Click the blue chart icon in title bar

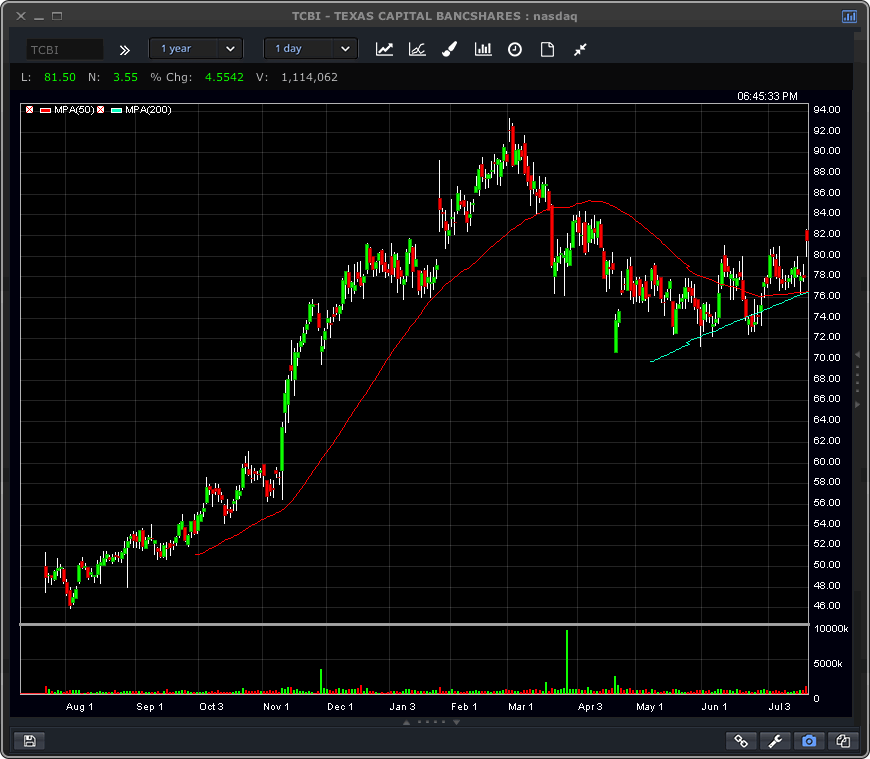point(849,16)
